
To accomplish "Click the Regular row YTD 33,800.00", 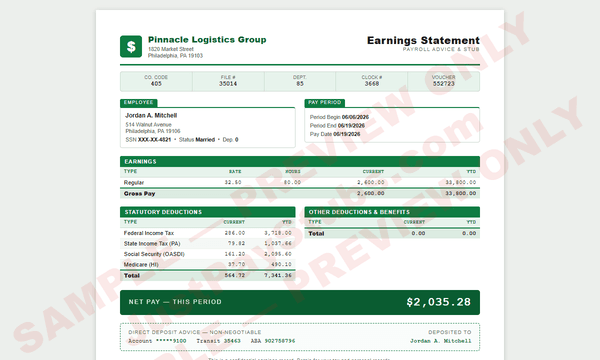I will 461,182.
